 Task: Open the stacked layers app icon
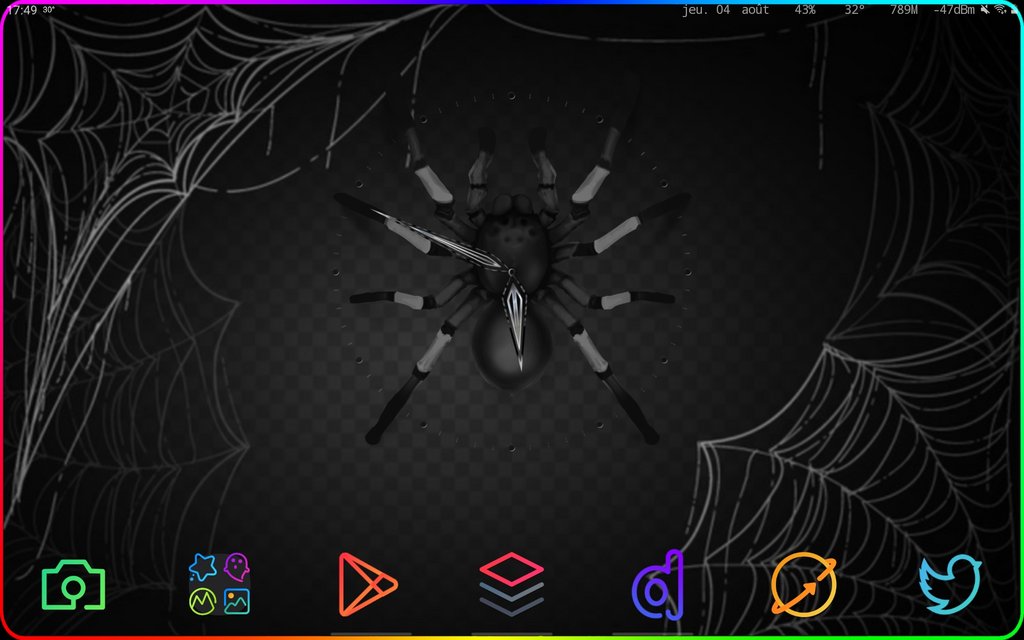click(511, 584)
